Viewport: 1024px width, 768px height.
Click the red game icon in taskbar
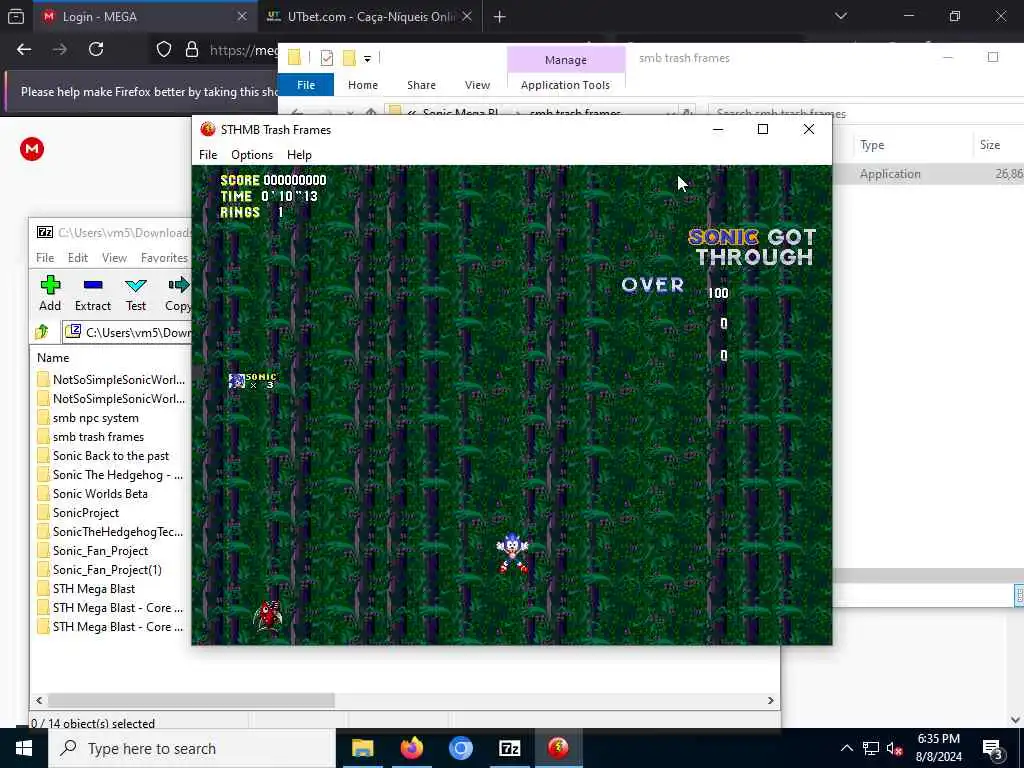tap(558, 748)
